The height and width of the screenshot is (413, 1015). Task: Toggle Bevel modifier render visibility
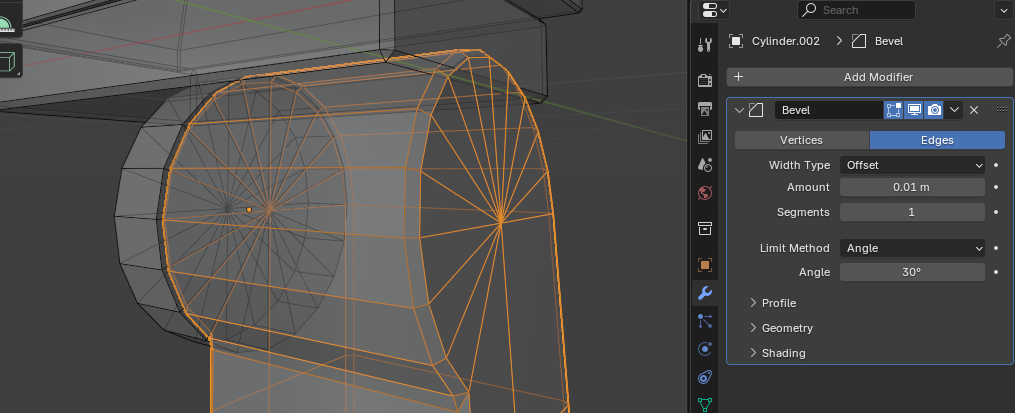(x=934, y=110)
